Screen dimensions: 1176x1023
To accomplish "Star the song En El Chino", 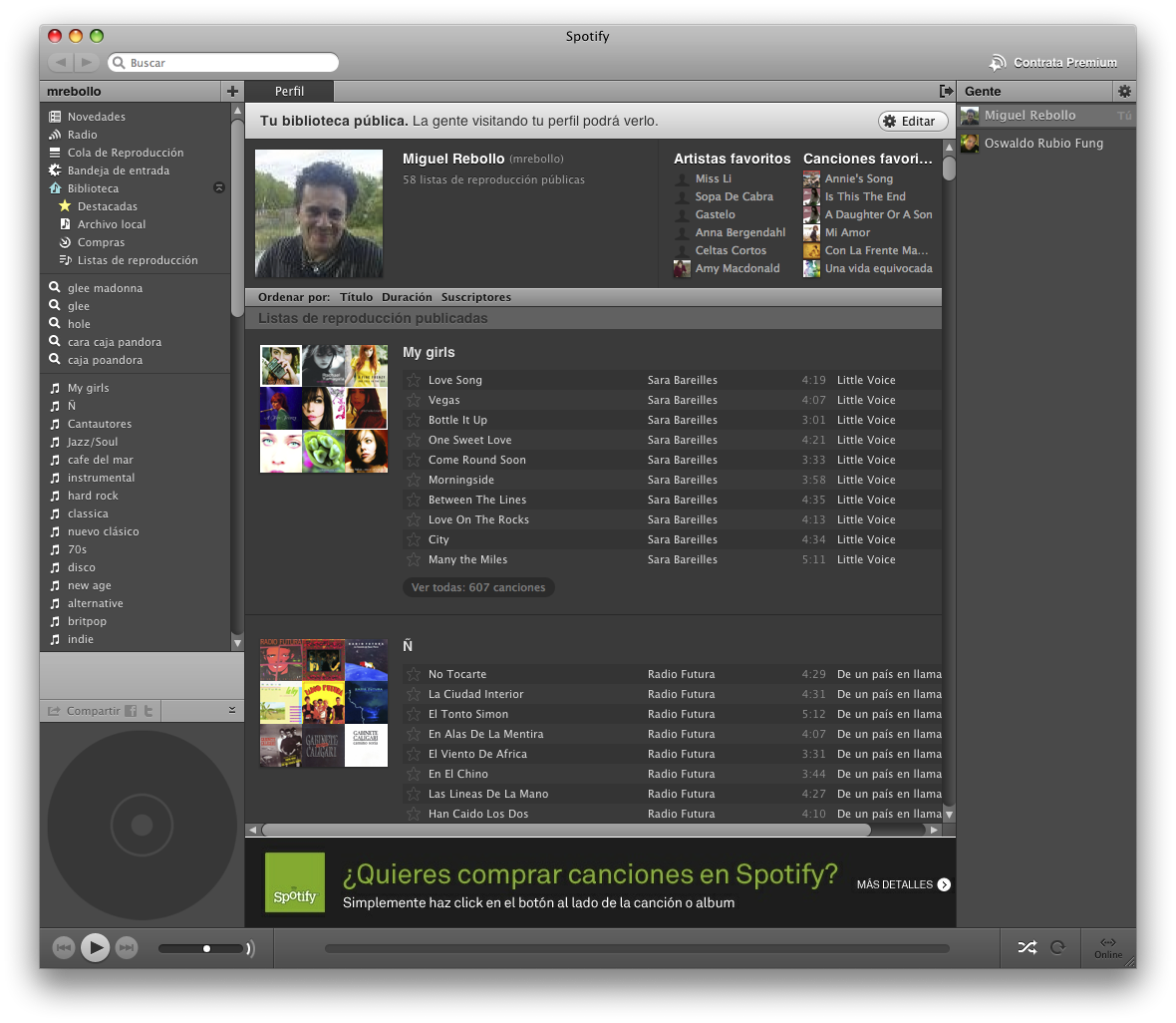I will tap(414, 774).
